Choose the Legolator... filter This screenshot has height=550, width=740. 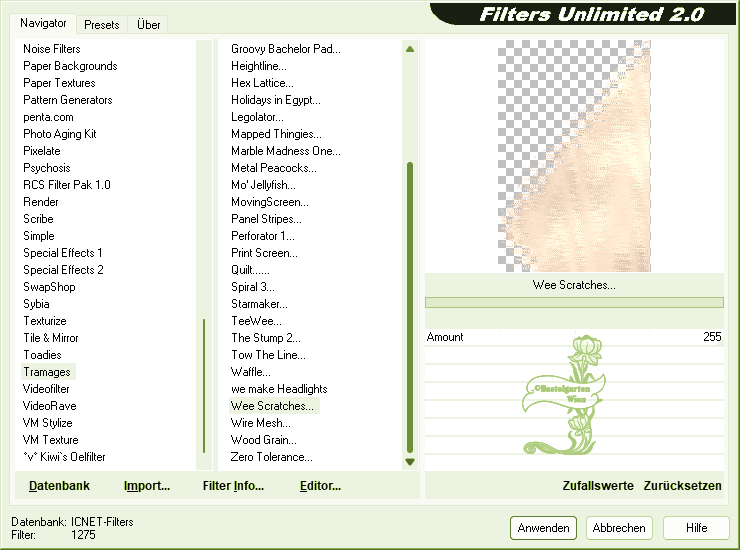[x=257, y=117]
